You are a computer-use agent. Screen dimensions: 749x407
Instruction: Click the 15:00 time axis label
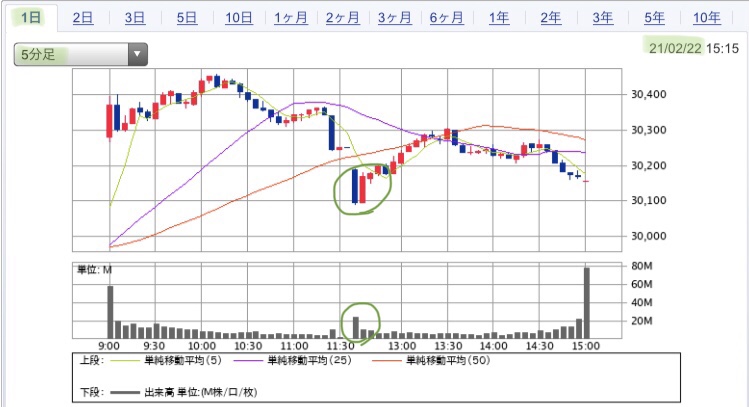[x=586, y=346]
